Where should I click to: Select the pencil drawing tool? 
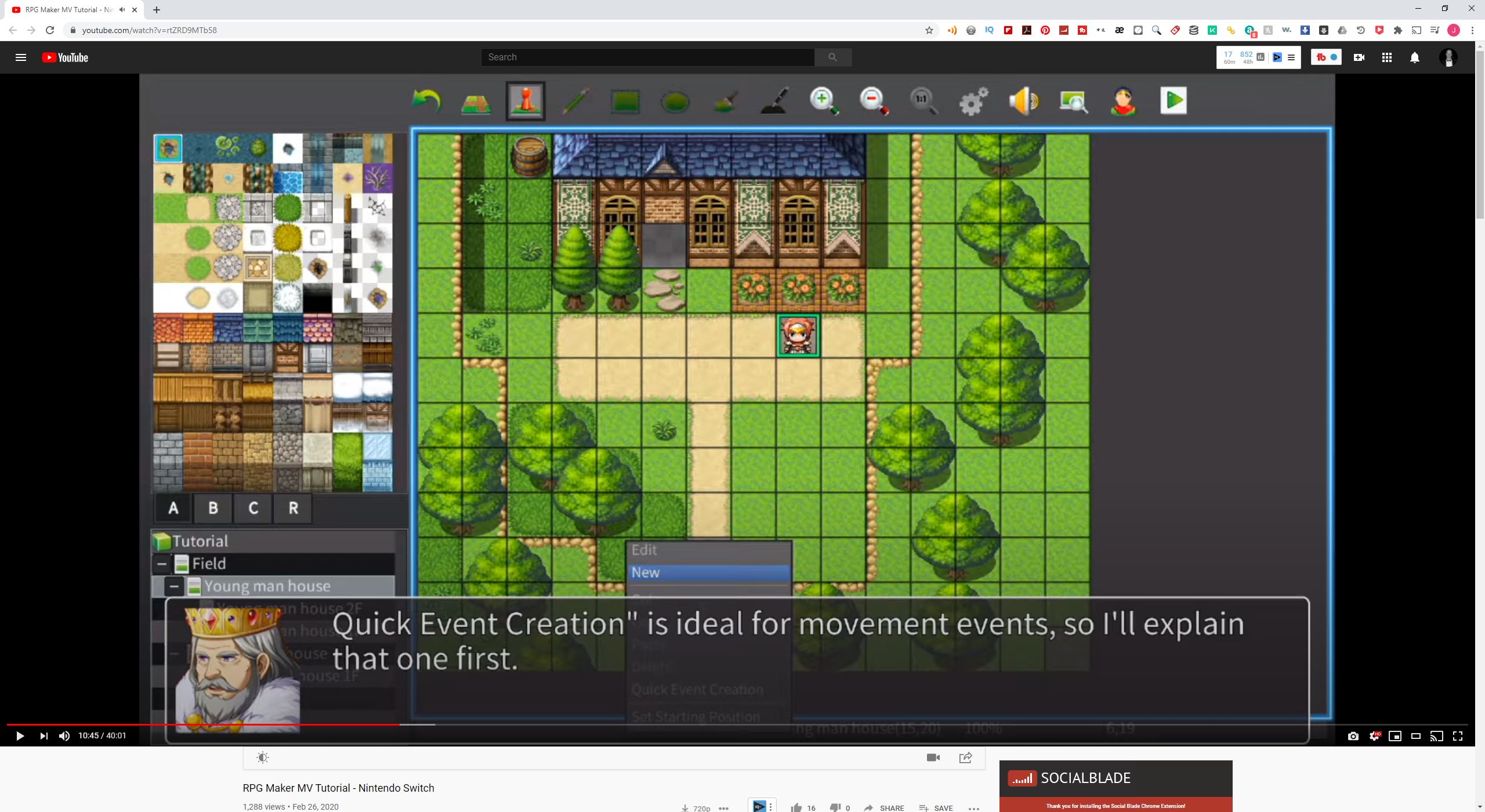(576, 101)
